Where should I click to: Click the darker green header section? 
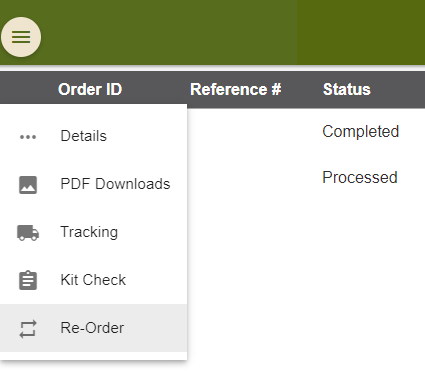click(x=361, y=32)
